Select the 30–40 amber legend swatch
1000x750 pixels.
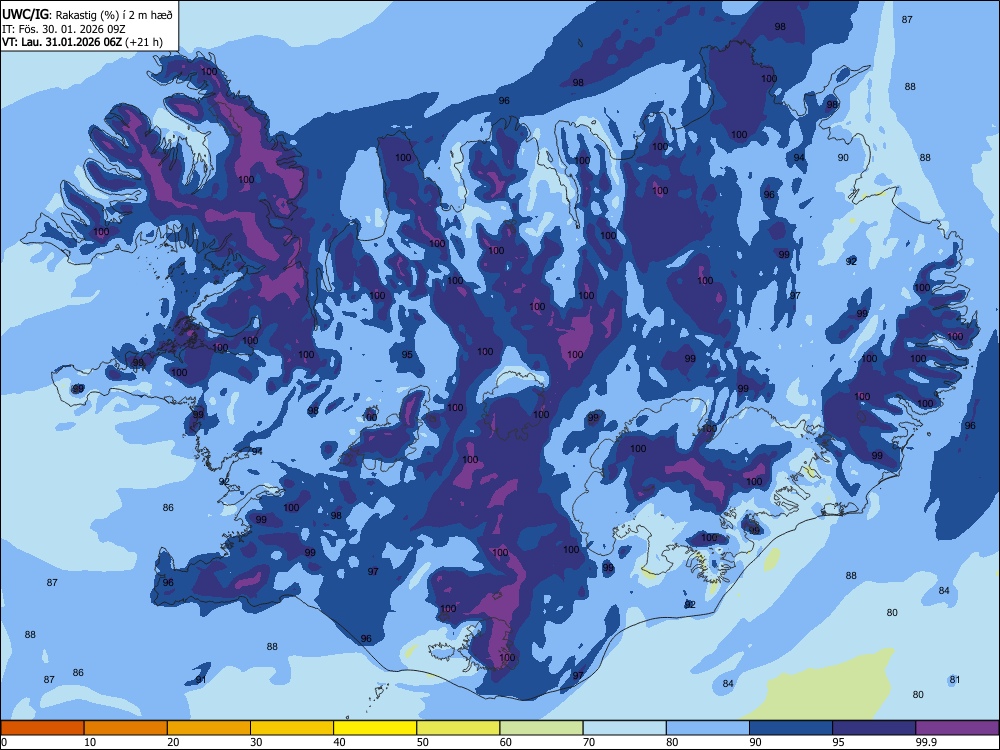pos(292,728)
